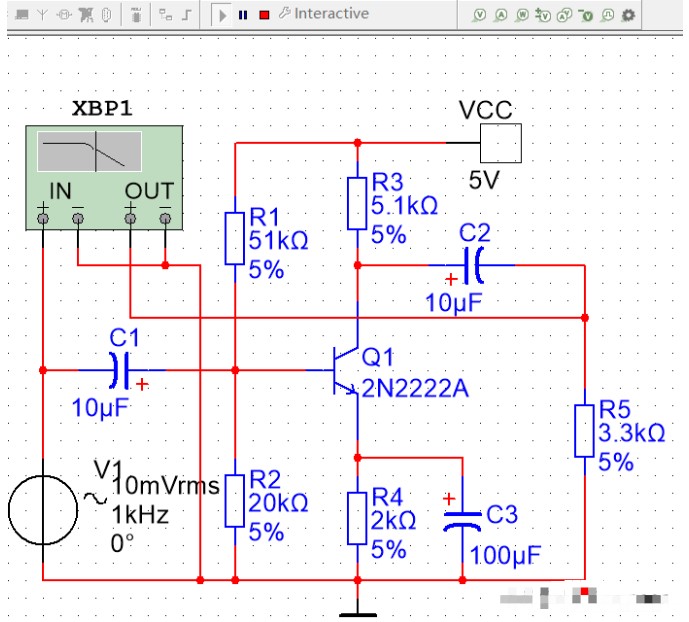Click the hierarchical block icon
689x622 pixels.
(166, 15)
